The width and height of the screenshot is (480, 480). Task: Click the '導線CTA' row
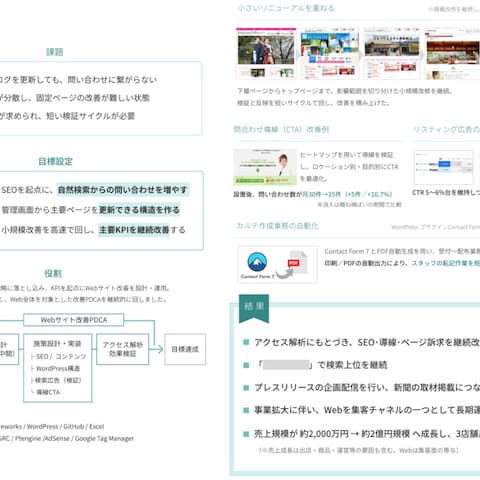click(46, 392)
